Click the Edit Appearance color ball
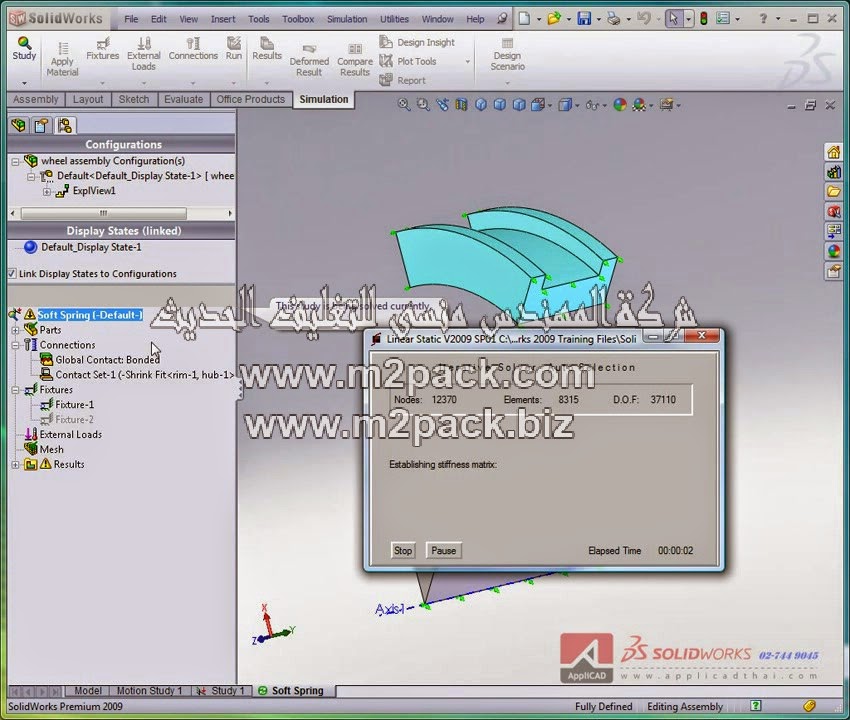 click(620, 105)
